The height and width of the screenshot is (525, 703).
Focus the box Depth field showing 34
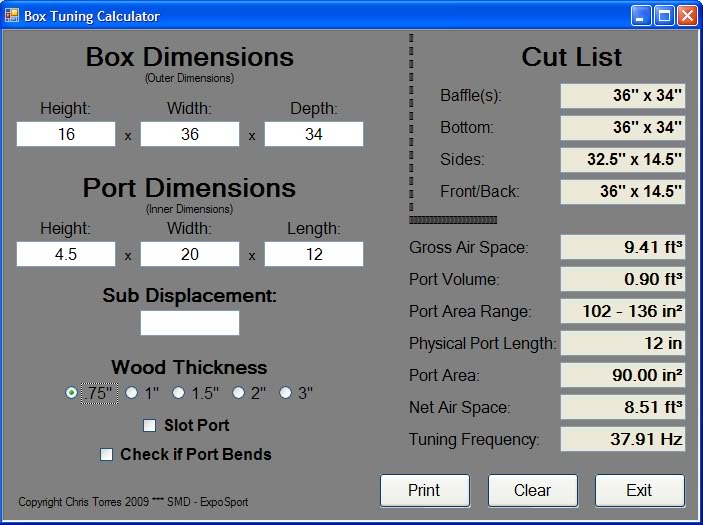coord(314,134)
